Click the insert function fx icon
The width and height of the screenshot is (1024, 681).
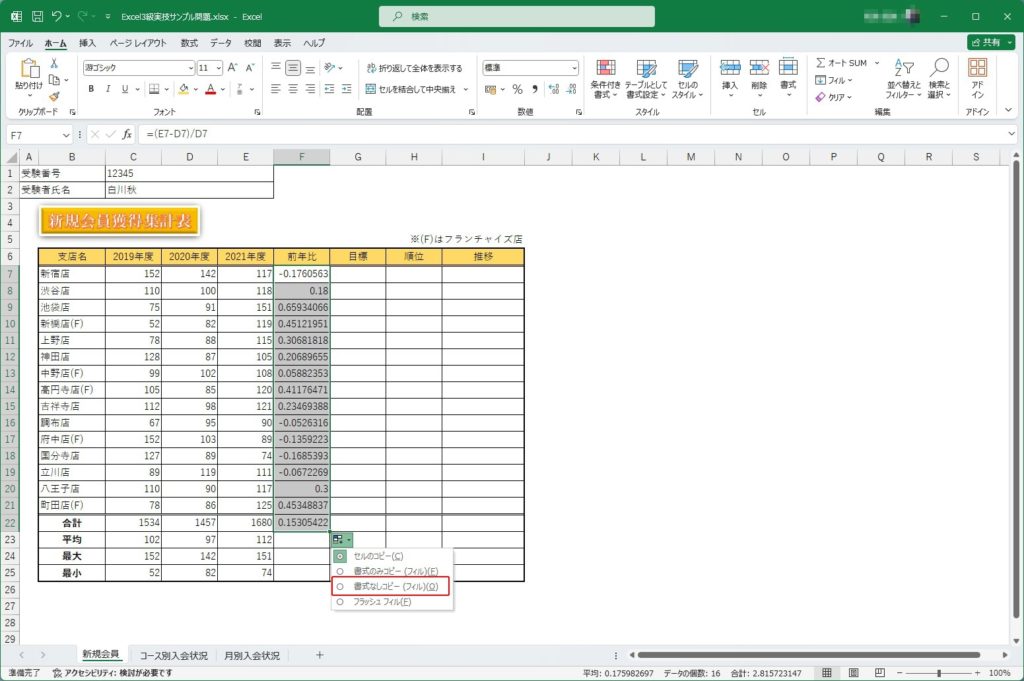127,134
